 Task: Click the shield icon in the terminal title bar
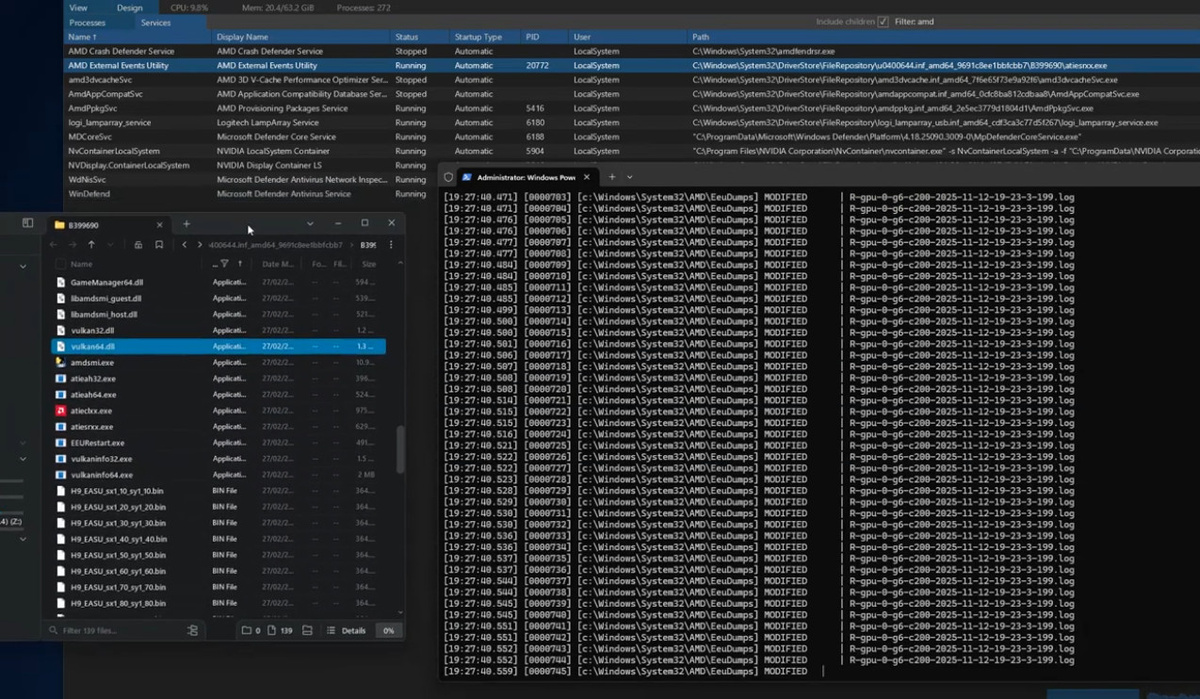point(449,176)
